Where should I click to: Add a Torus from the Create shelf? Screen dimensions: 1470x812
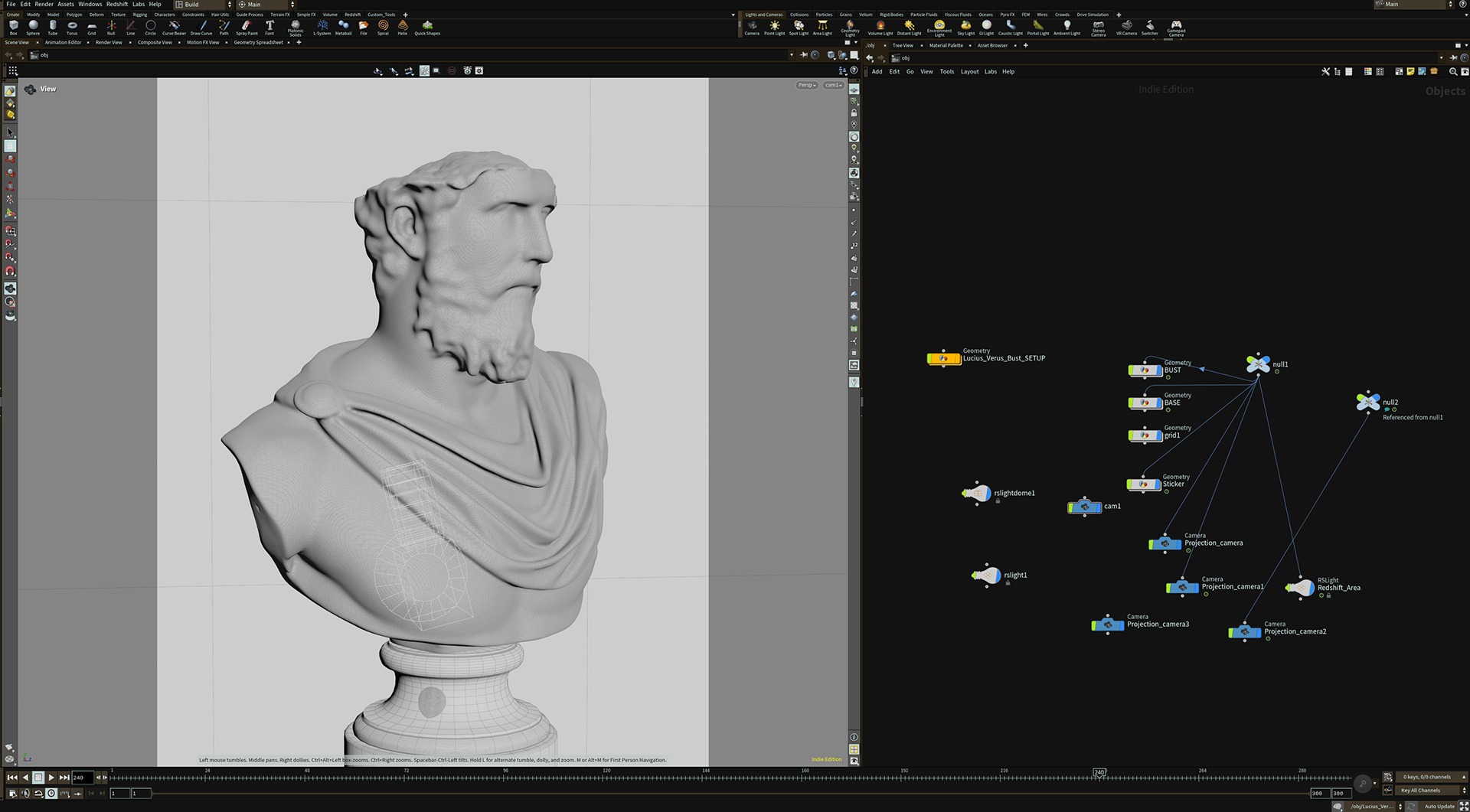[72, 28]
